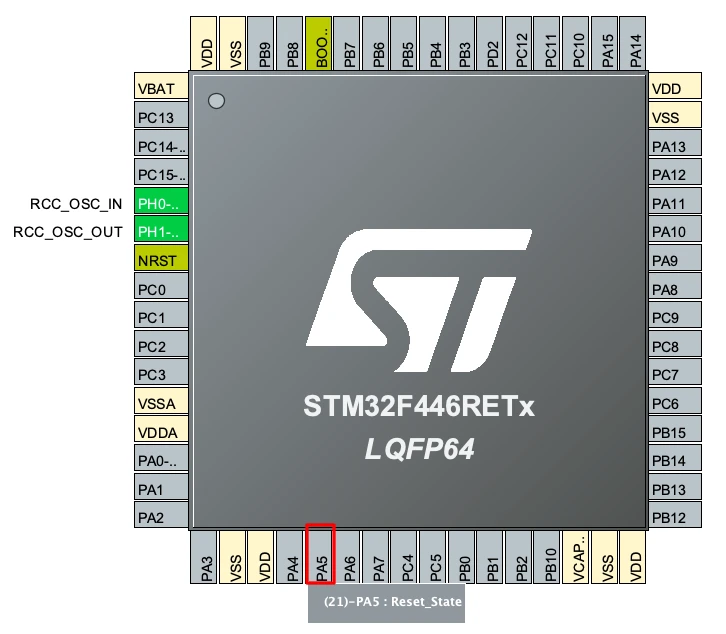Choose pin PB7
The height and width of the screenshot is (634, 726).
[347, 43]
